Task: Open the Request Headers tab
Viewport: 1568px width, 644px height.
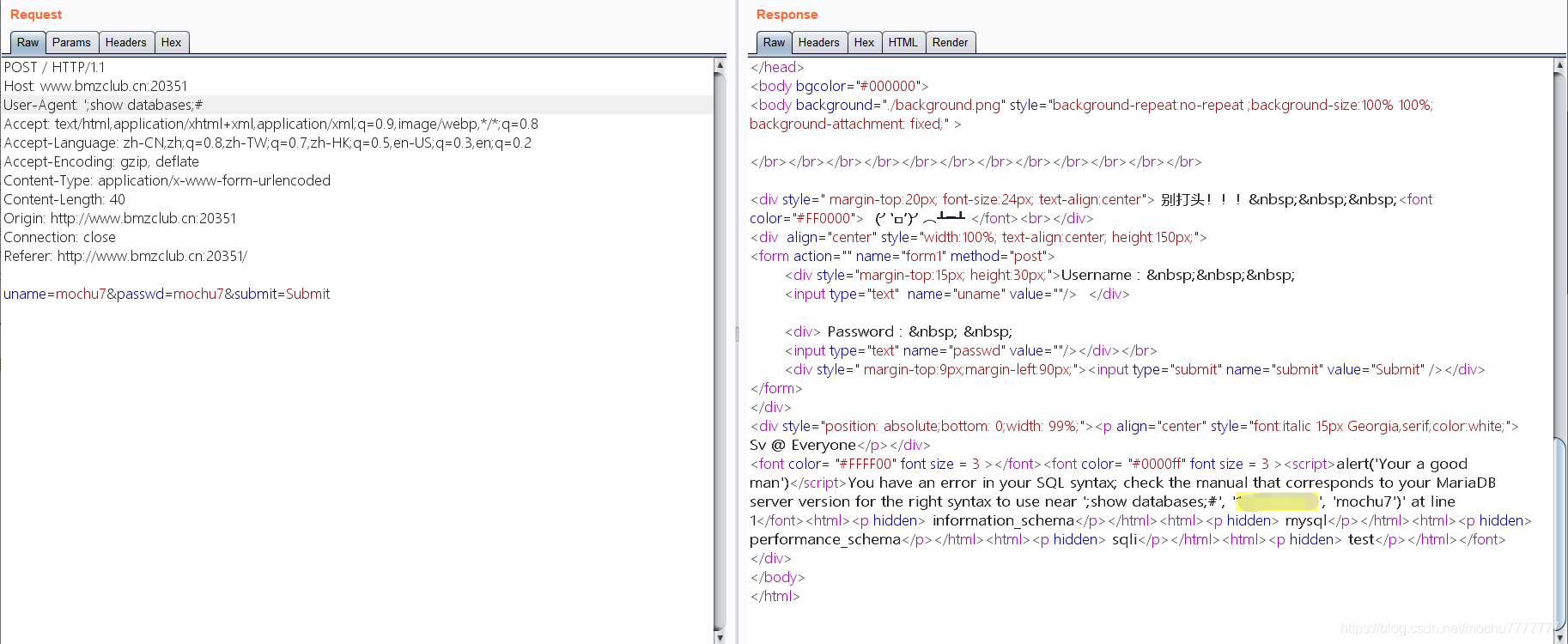Action: coord(126,42)
